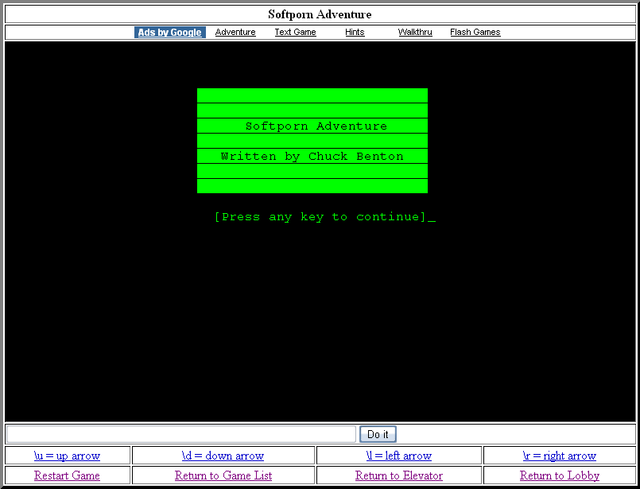Click the Do it button
This screenshot has height=489, width=640.
point(378,434)
